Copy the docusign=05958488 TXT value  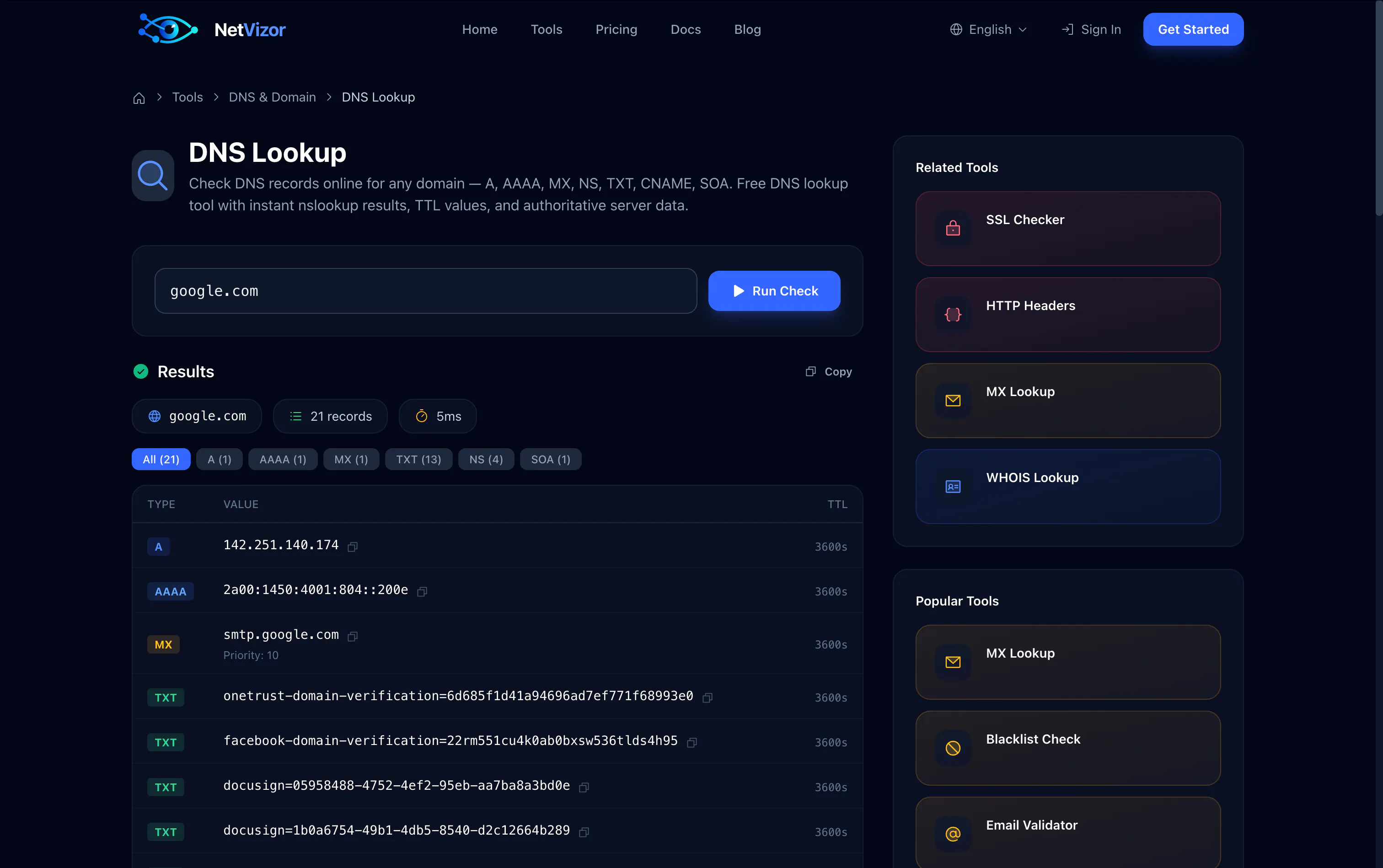pos(584,787)
